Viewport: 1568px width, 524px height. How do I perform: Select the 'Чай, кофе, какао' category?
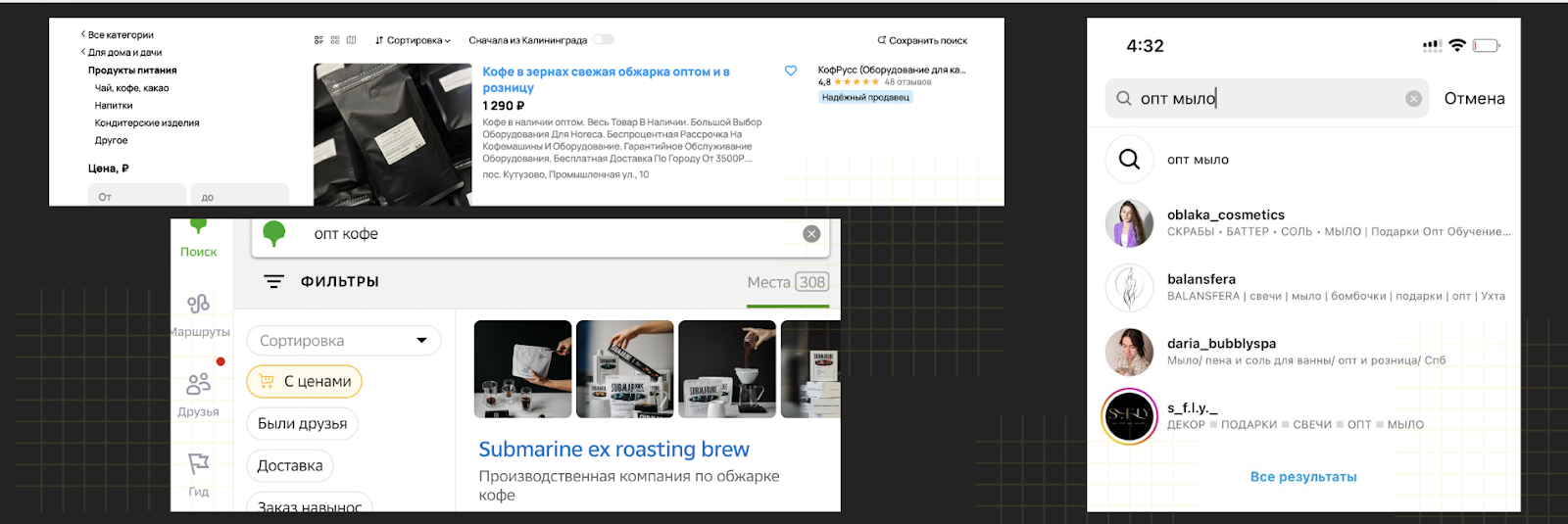point(131,88)
